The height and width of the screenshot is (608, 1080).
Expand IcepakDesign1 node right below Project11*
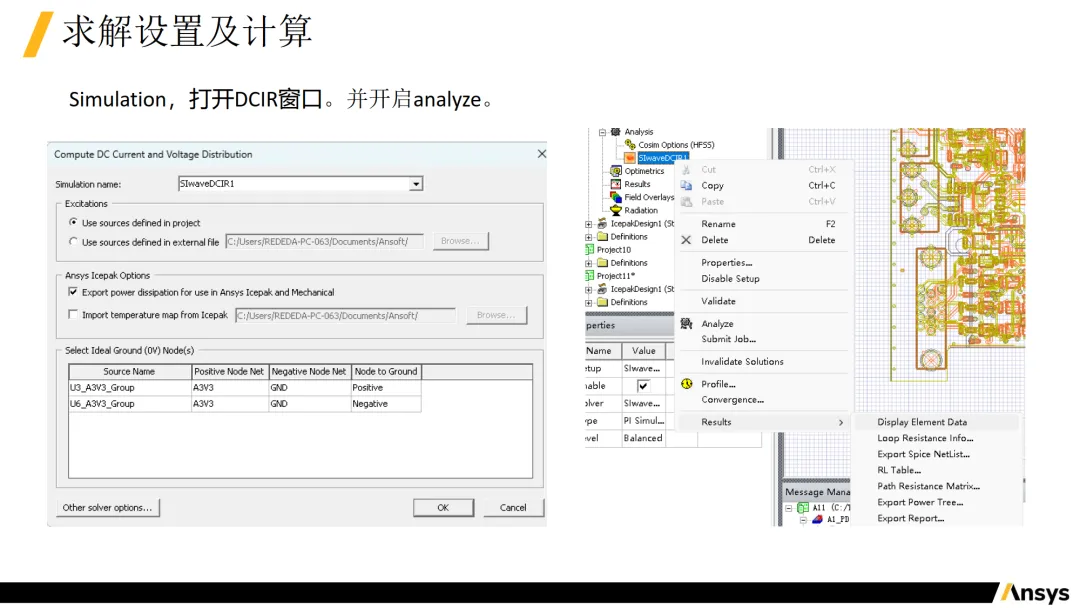(588, 289)
